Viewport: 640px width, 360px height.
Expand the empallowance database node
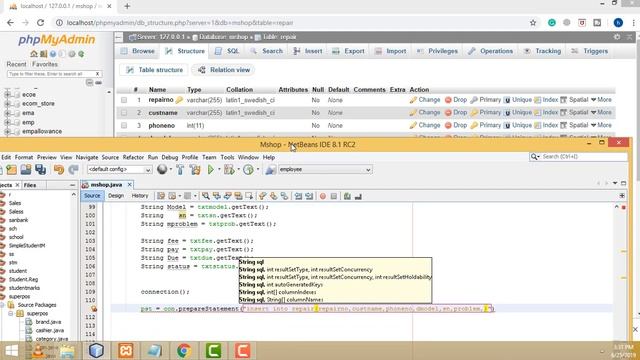point(7,131)
